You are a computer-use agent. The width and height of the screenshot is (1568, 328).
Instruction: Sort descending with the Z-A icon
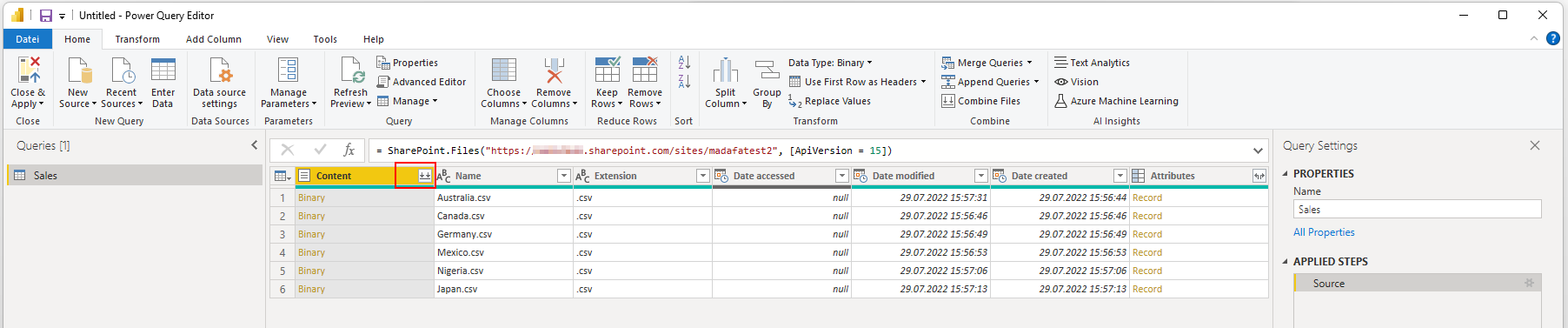coord(684,82)
